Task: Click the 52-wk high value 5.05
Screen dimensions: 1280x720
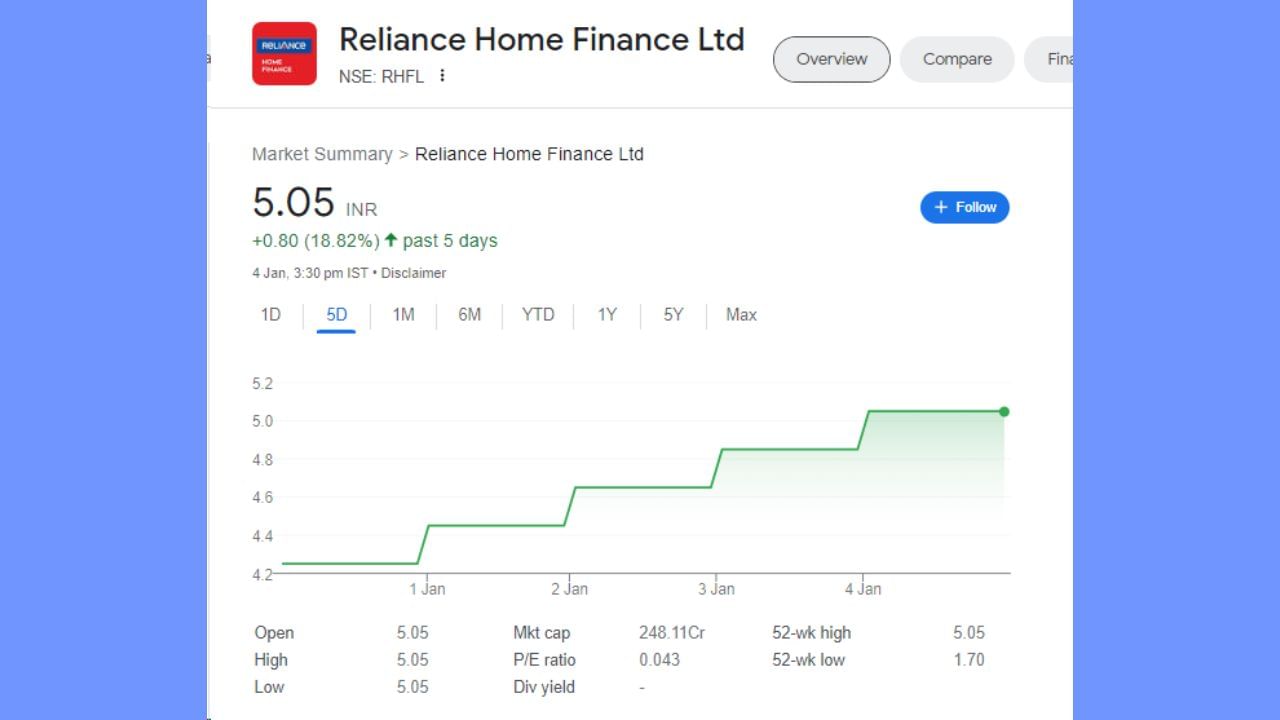Action: 969,633
